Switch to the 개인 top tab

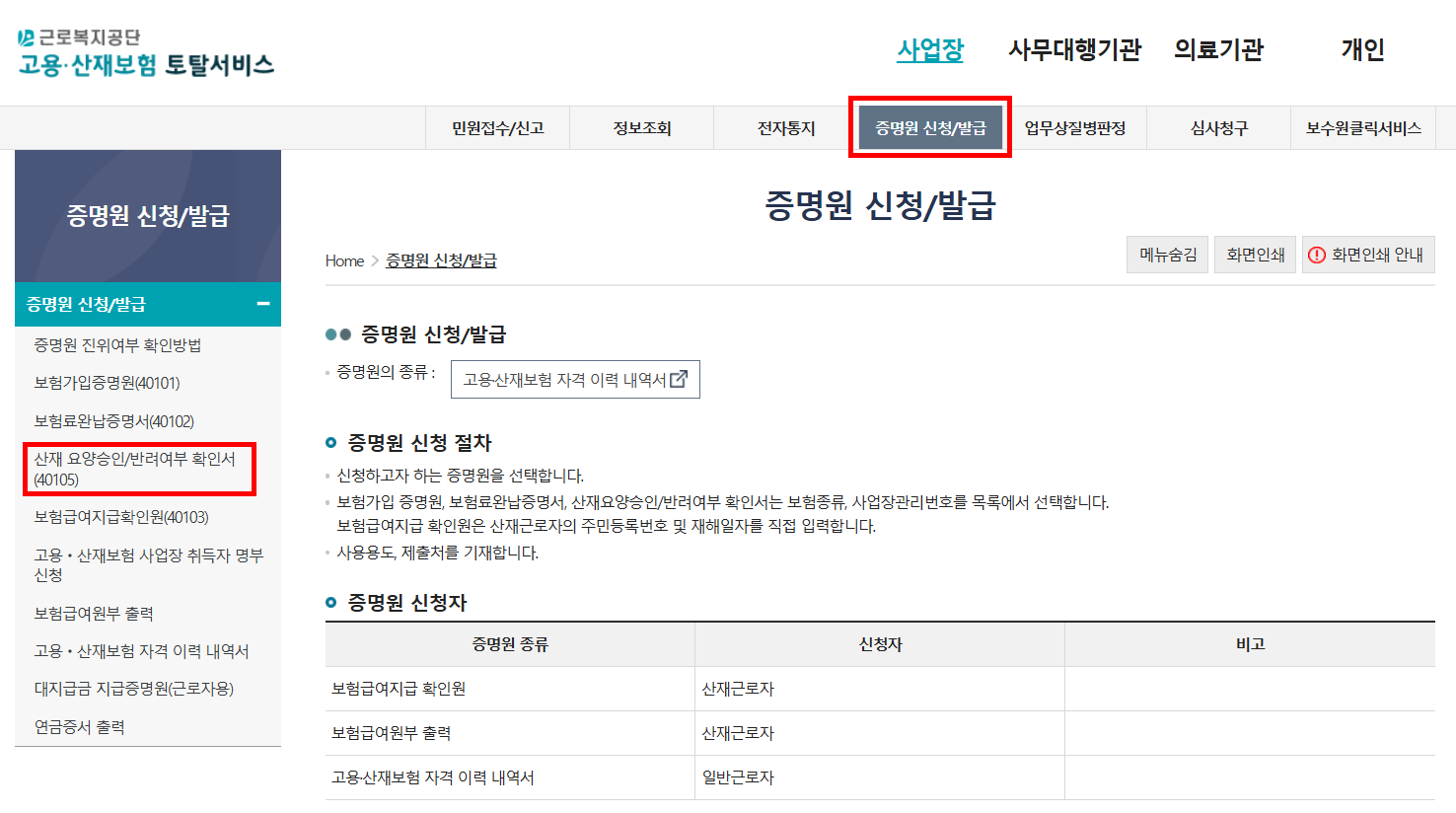(1363, 49)
